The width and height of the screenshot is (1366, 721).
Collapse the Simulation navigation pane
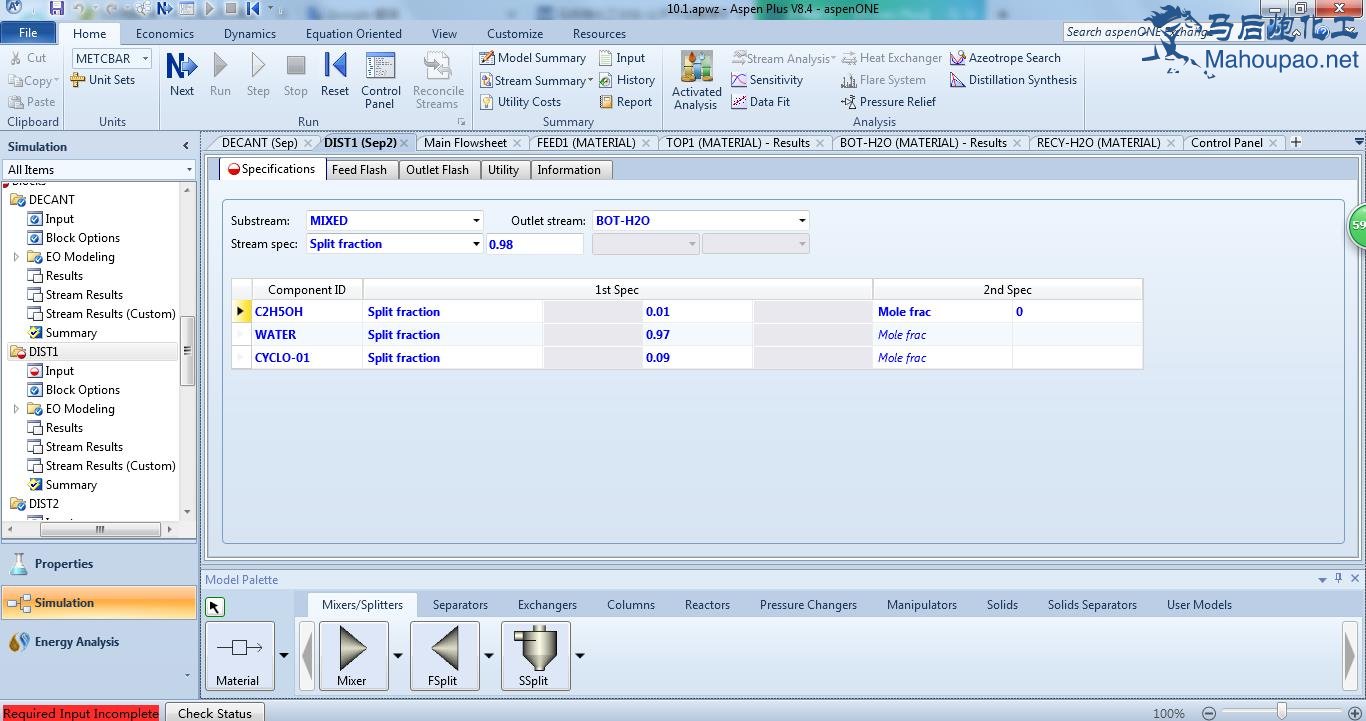pyautogui.click(x=186, y=146)
